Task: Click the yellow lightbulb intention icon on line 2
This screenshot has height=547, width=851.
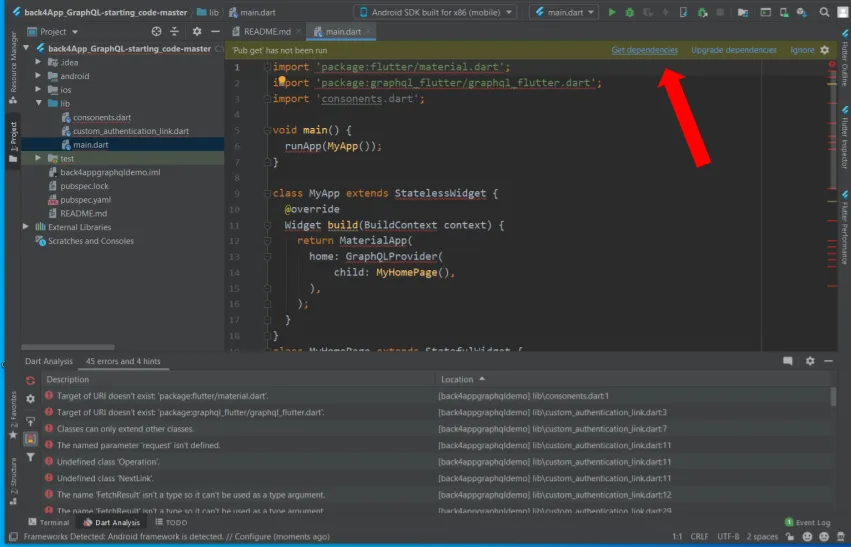Action: pyautogui.click(x=282, y=81)
